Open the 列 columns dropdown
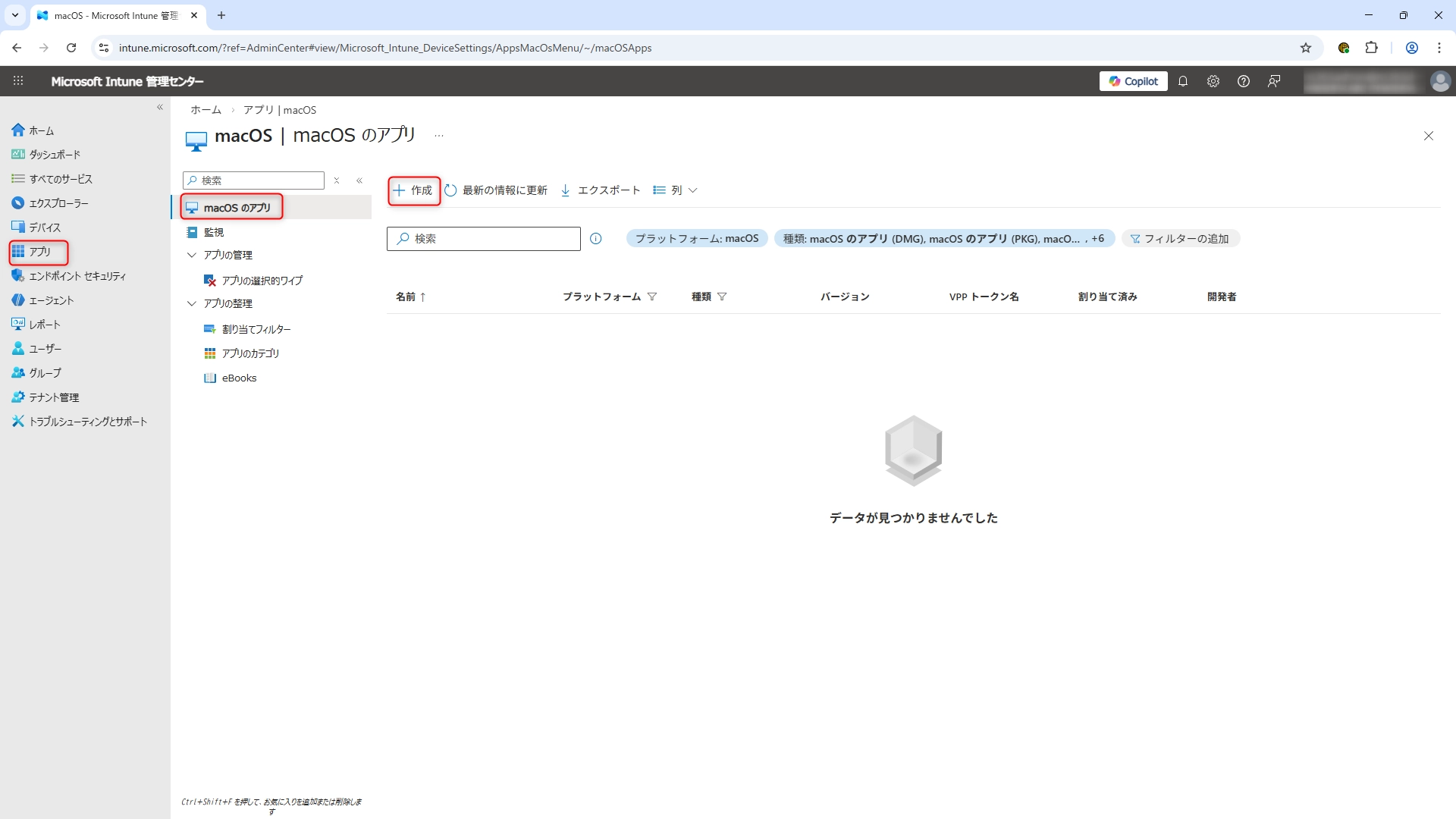1456x819 pixels. point(675,190)
